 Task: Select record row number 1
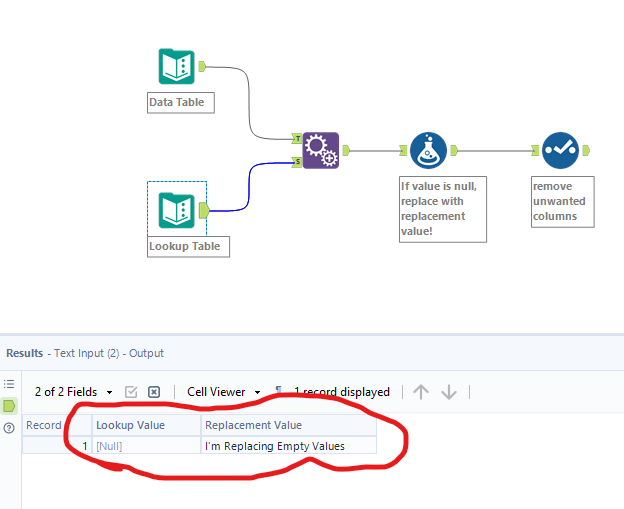[57, 446]
